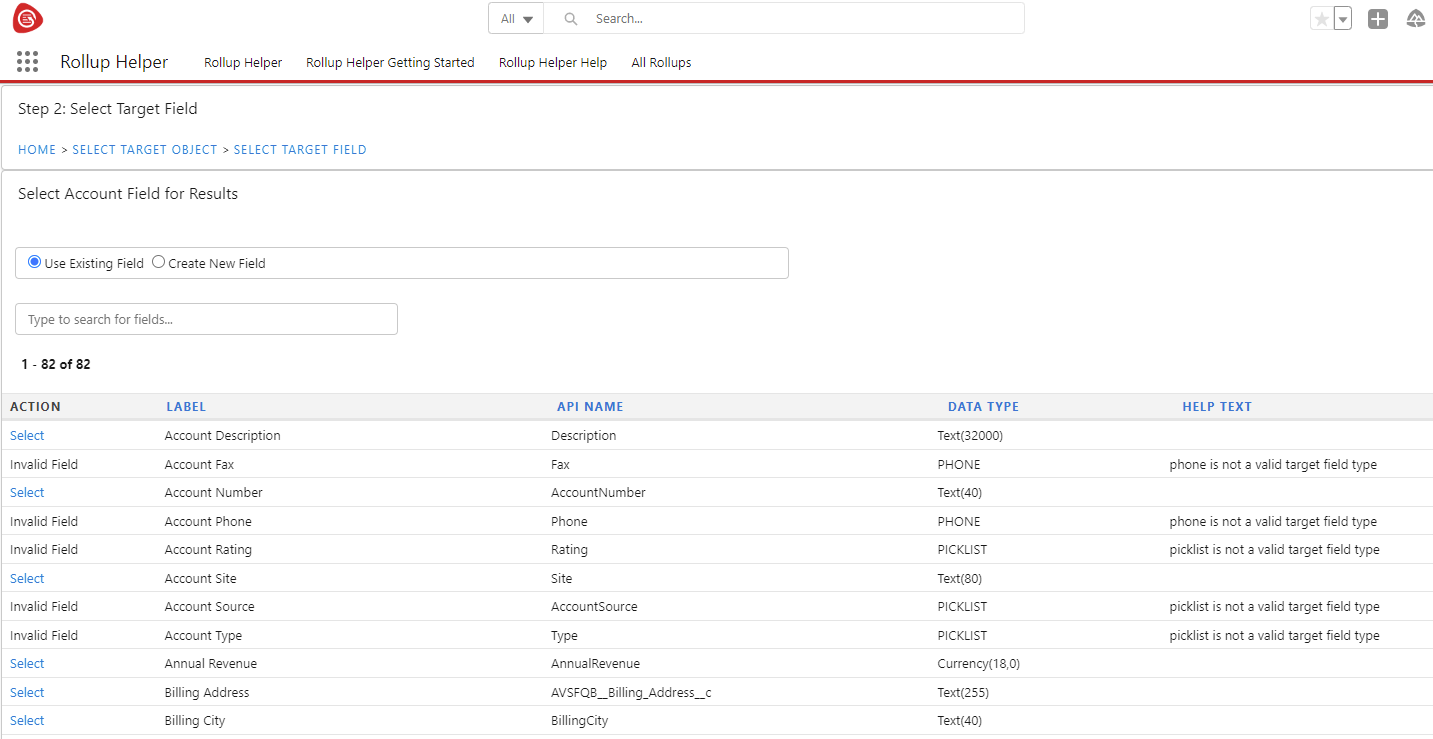Click the Text(32000) data type cell

coord(970,436)
